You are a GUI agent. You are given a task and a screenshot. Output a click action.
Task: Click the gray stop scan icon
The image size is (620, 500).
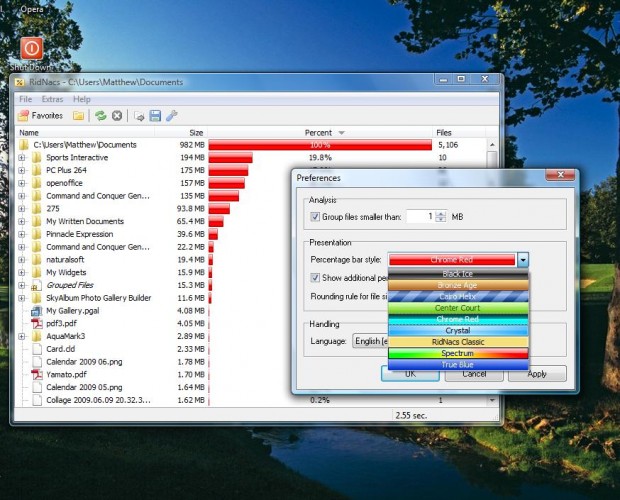[117, 116]
